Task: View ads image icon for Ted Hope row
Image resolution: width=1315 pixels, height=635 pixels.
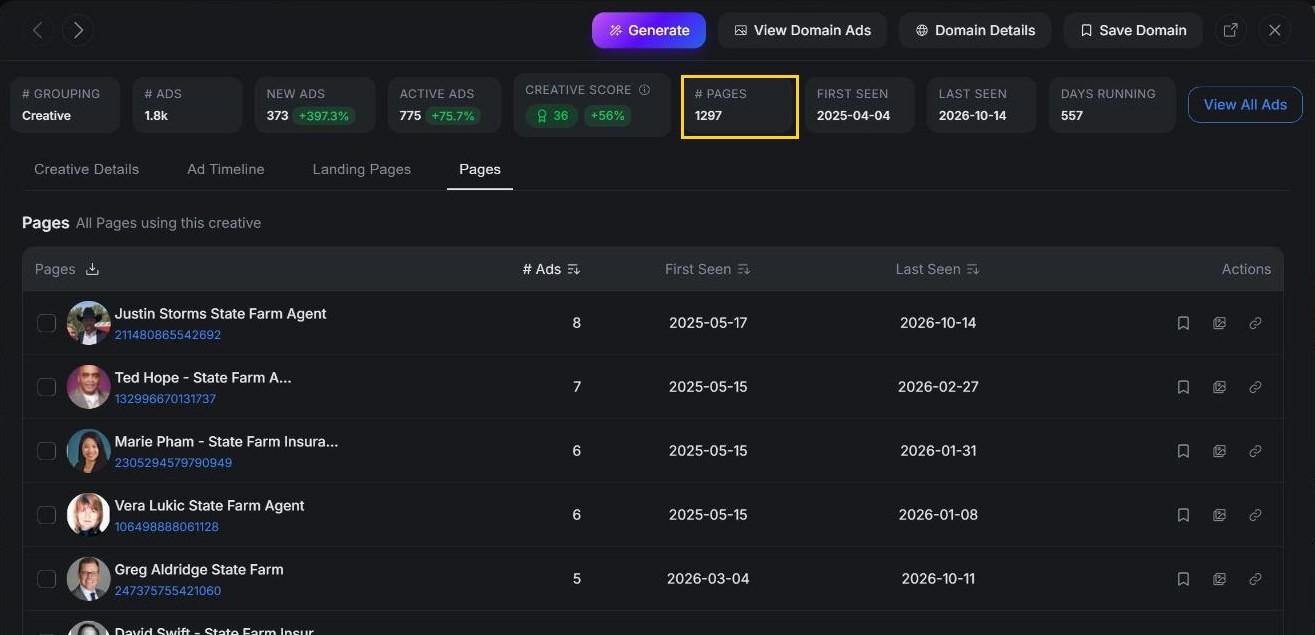Action: pos(1219,387)
